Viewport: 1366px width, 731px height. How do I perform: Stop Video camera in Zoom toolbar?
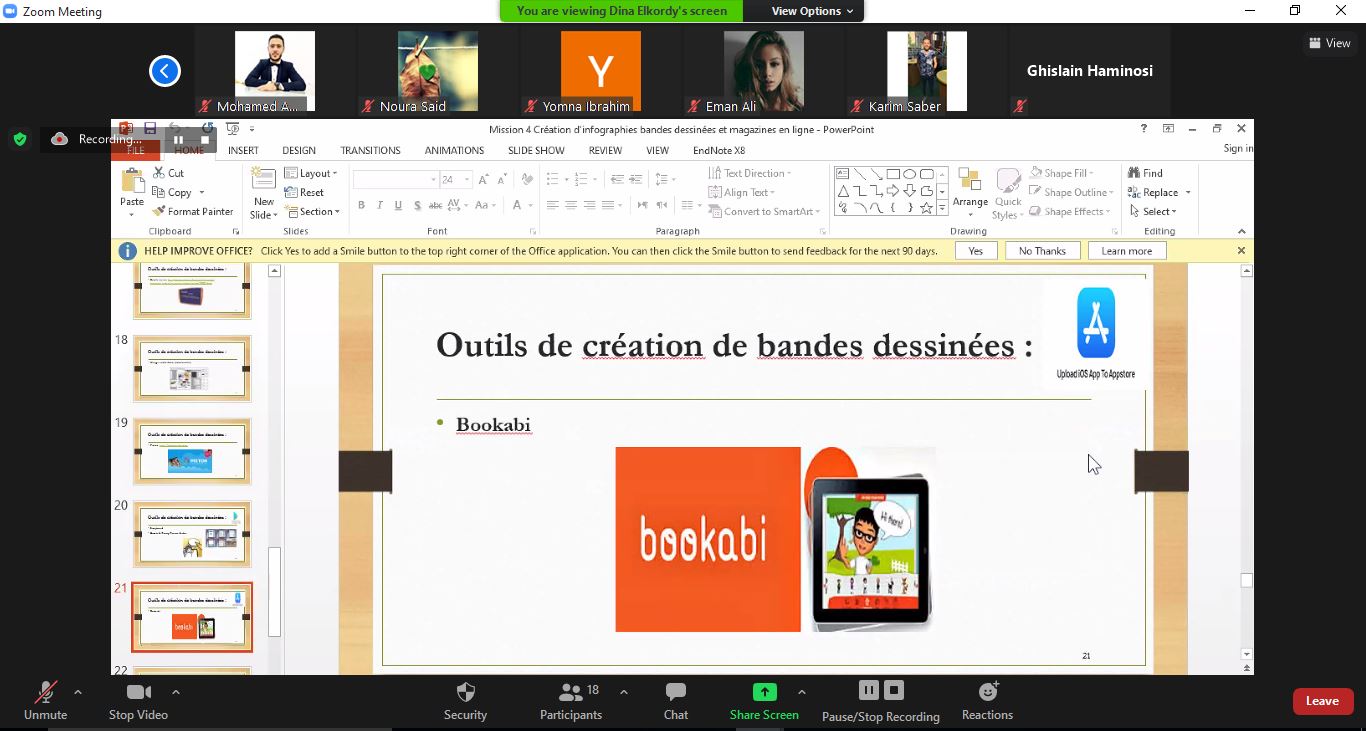tap(138, 700)
